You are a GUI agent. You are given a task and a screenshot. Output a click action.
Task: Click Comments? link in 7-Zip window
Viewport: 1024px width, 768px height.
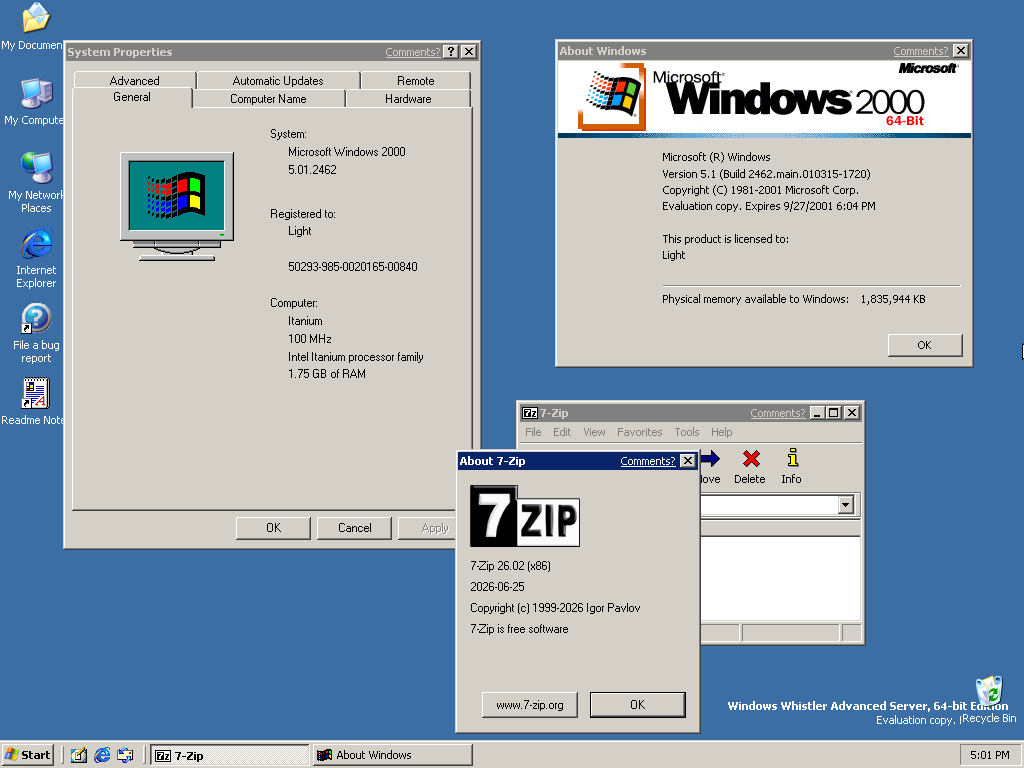[777, 413]
